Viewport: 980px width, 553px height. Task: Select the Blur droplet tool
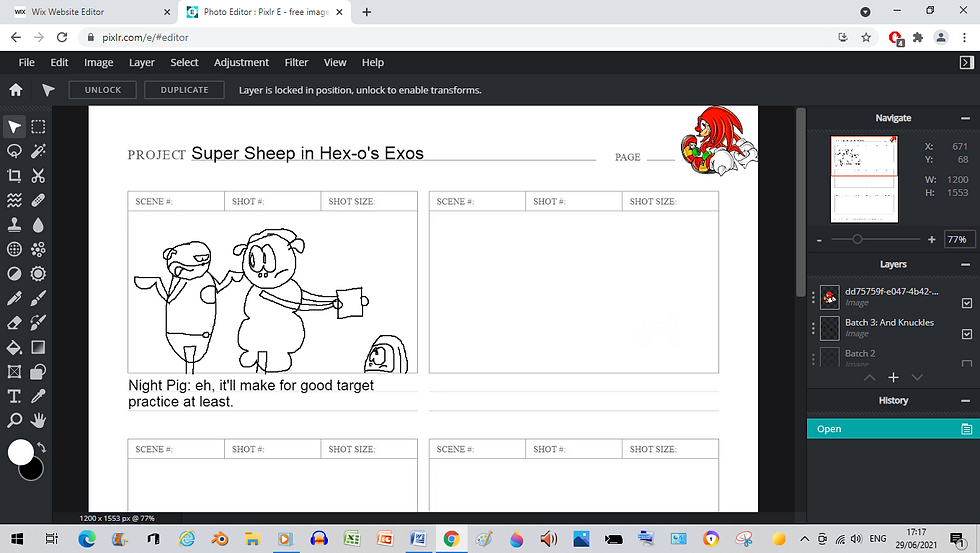(38, 225)
